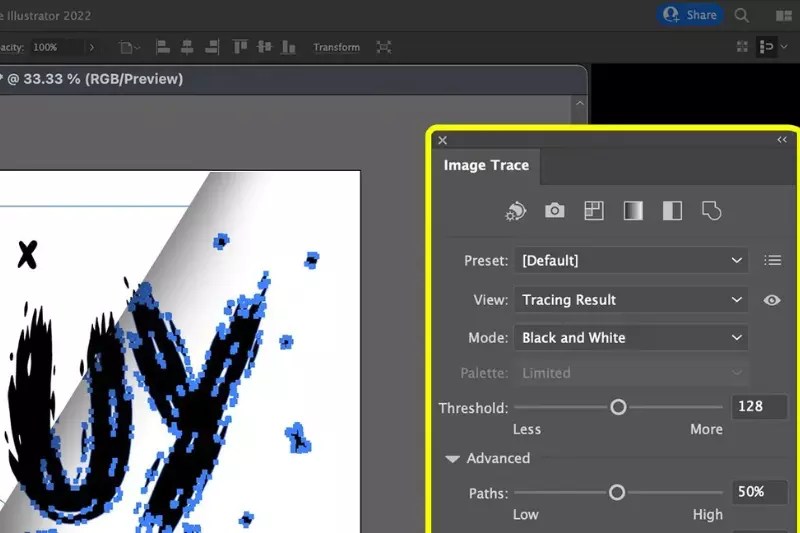Apply the High Color camera preset

[555, 210]
